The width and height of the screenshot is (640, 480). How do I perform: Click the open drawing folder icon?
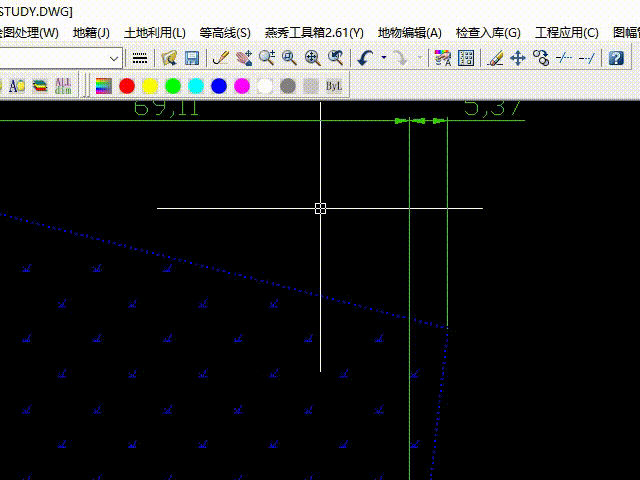[169, 58]
